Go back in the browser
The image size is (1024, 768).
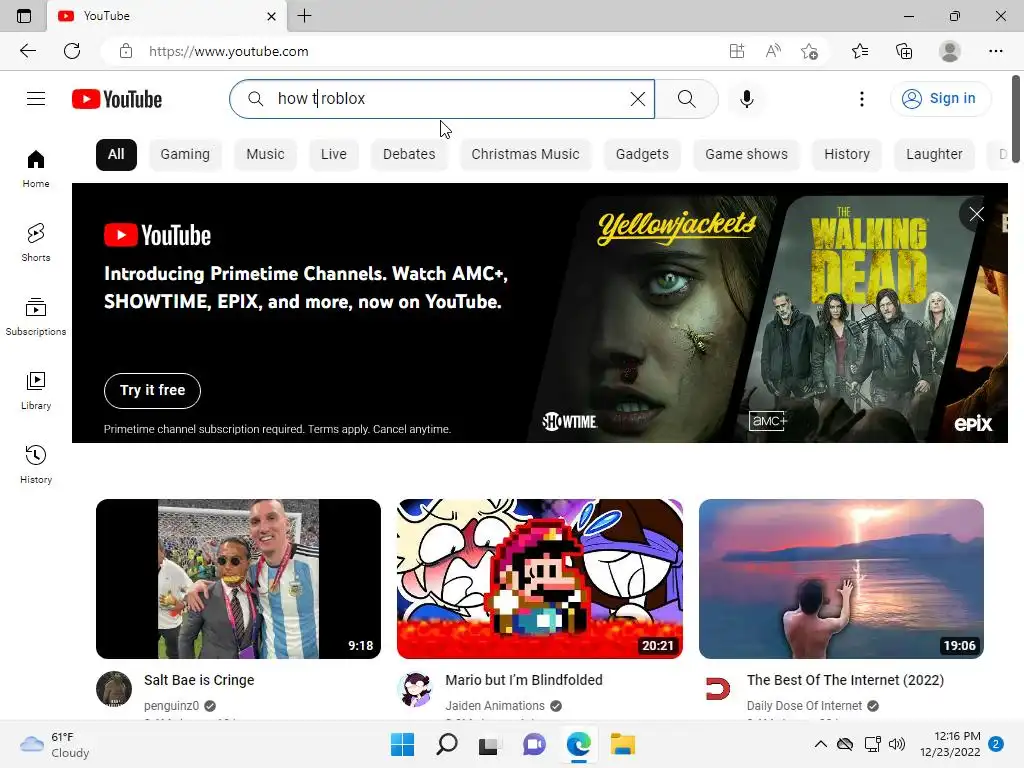click(27, 51)
